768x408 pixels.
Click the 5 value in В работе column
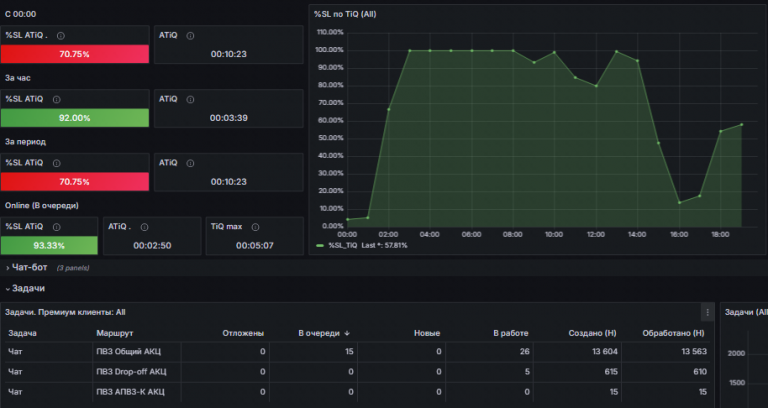coord(527,372)
